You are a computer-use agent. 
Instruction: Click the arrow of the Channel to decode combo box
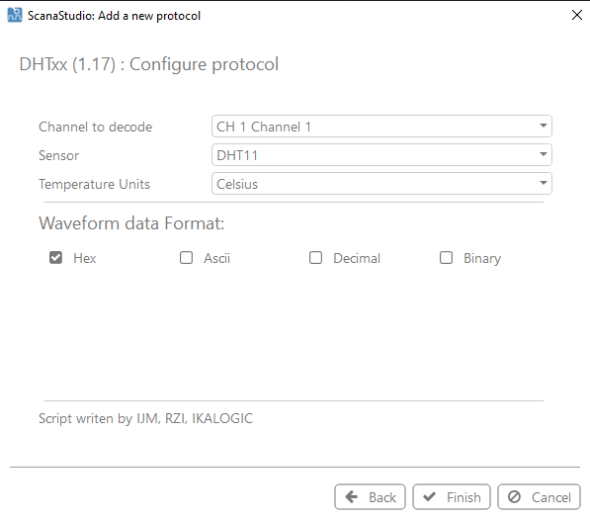543,126
